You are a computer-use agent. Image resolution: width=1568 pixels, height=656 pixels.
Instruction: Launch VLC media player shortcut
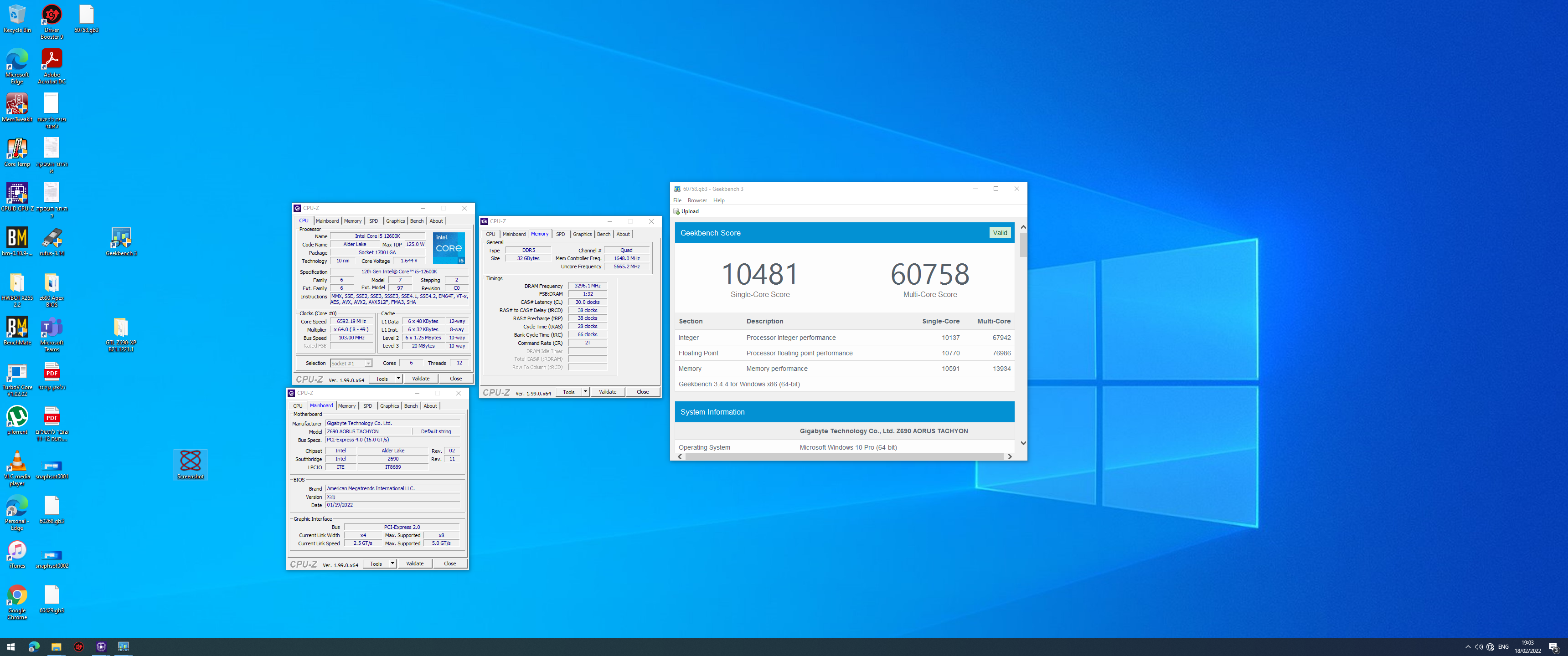(17, 468)
